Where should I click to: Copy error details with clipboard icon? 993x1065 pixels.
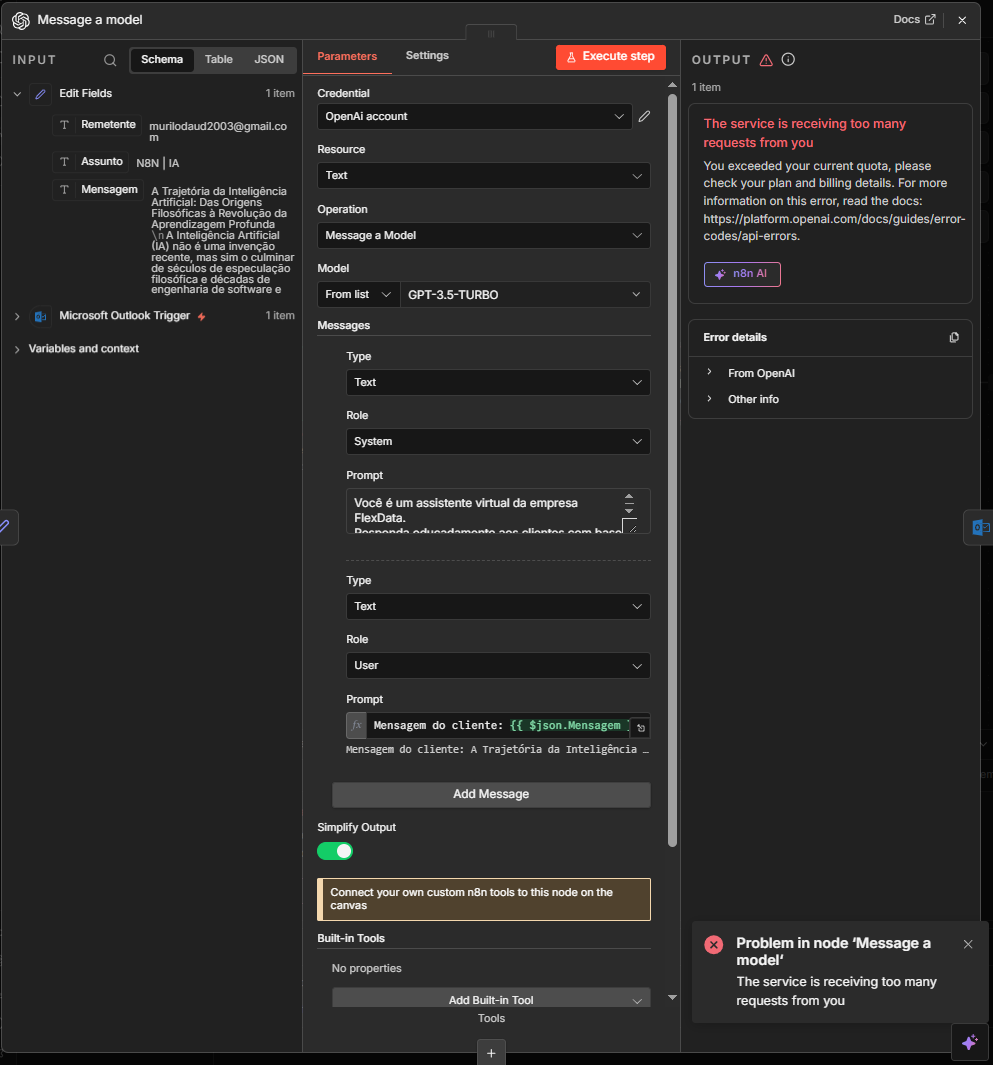[954, 338]
